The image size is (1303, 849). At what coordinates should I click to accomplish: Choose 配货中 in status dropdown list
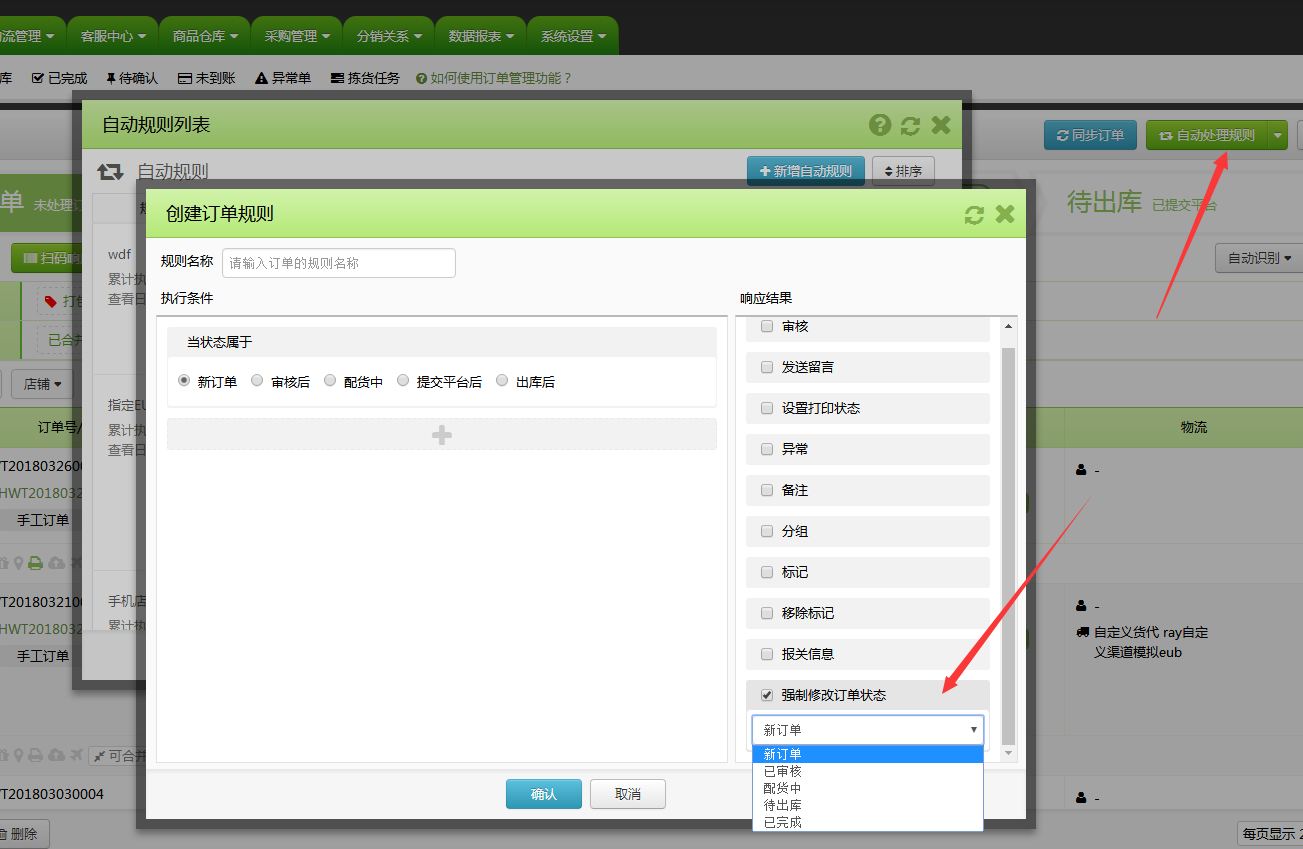[868, 788]
